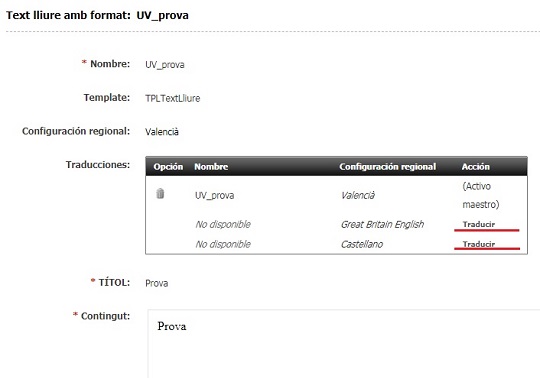Delete the UV_prova translation via trash icon
This screenshot has height=378, width=540.
coord(160,193)
